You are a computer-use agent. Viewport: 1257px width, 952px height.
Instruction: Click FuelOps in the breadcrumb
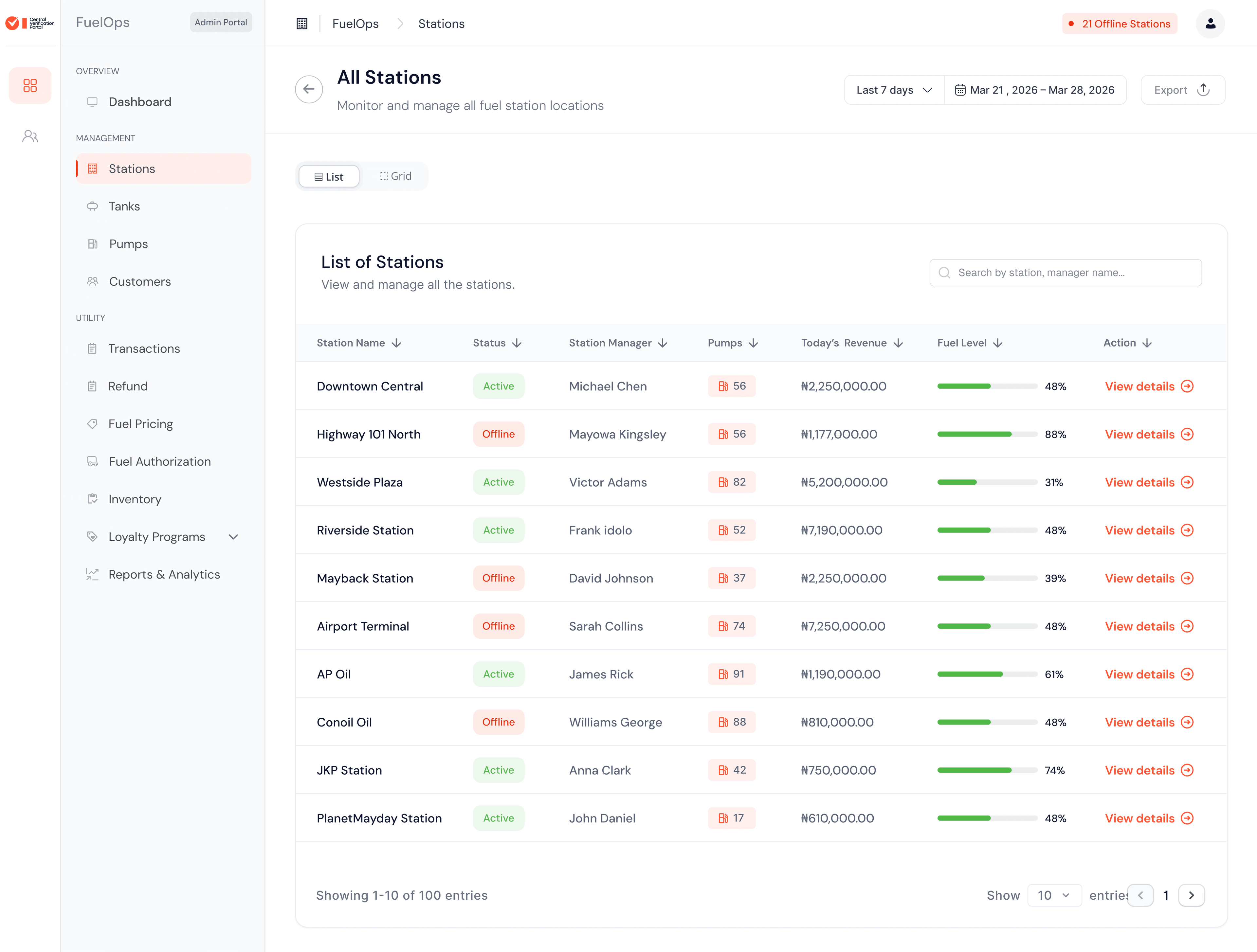tap(355, 24)
